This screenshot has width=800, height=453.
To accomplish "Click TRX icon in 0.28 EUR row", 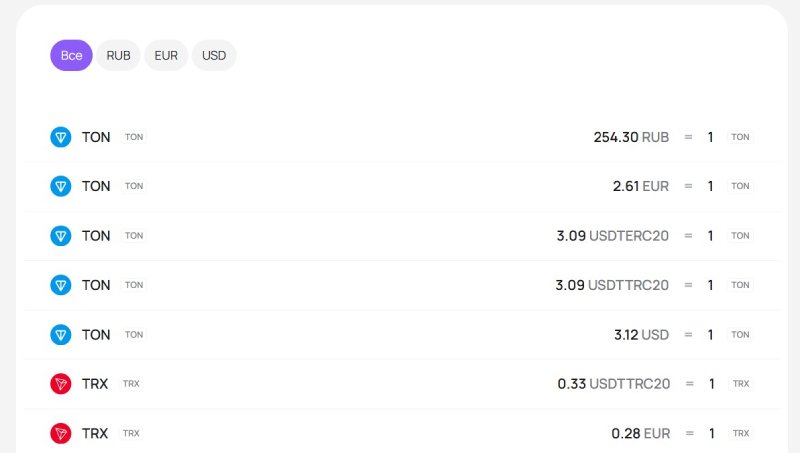I will [61, 433].
